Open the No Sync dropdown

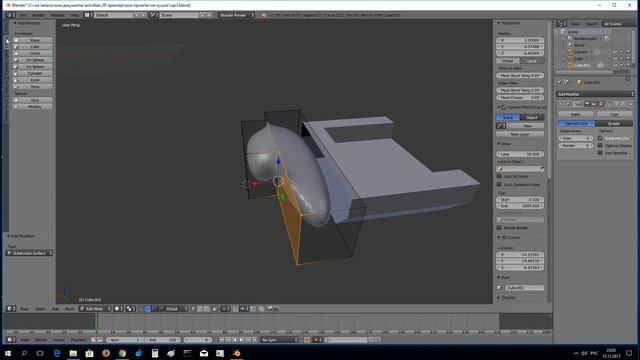[x=279, y=340]
